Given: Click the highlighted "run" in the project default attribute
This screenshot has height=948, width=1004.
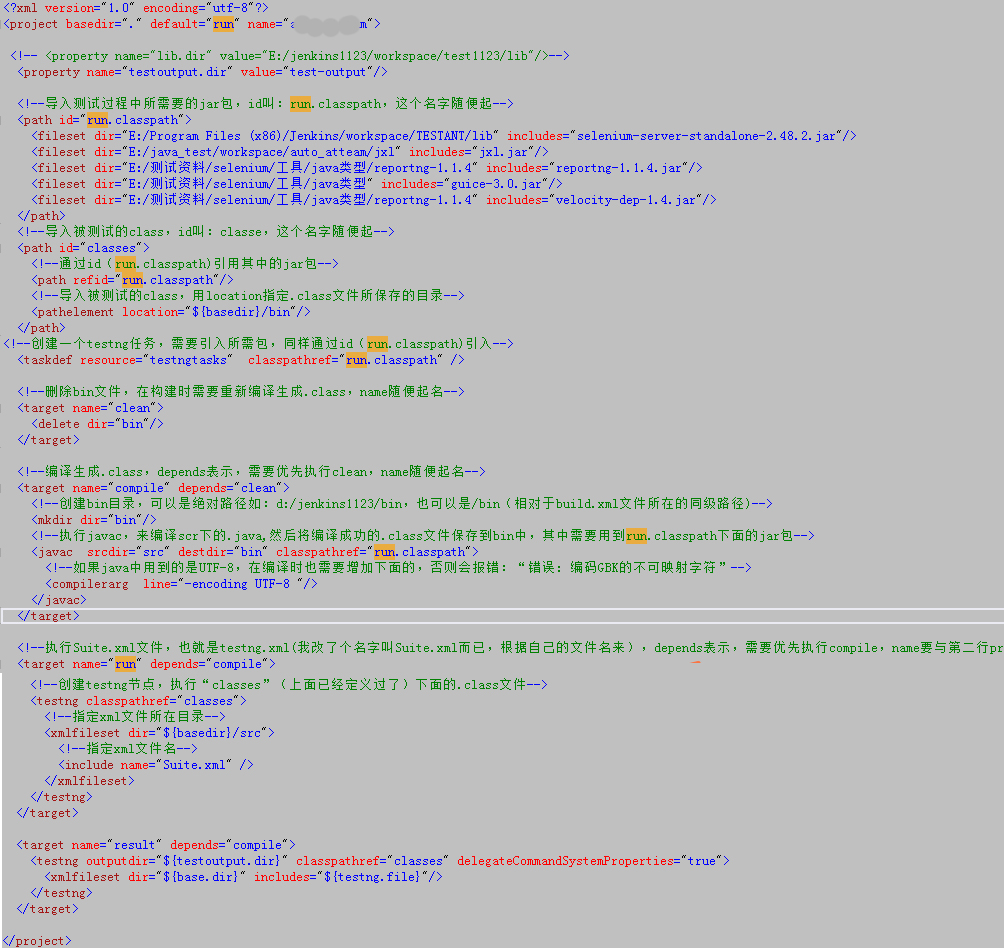Looking at the screenshot, I should tap(223, 23).
